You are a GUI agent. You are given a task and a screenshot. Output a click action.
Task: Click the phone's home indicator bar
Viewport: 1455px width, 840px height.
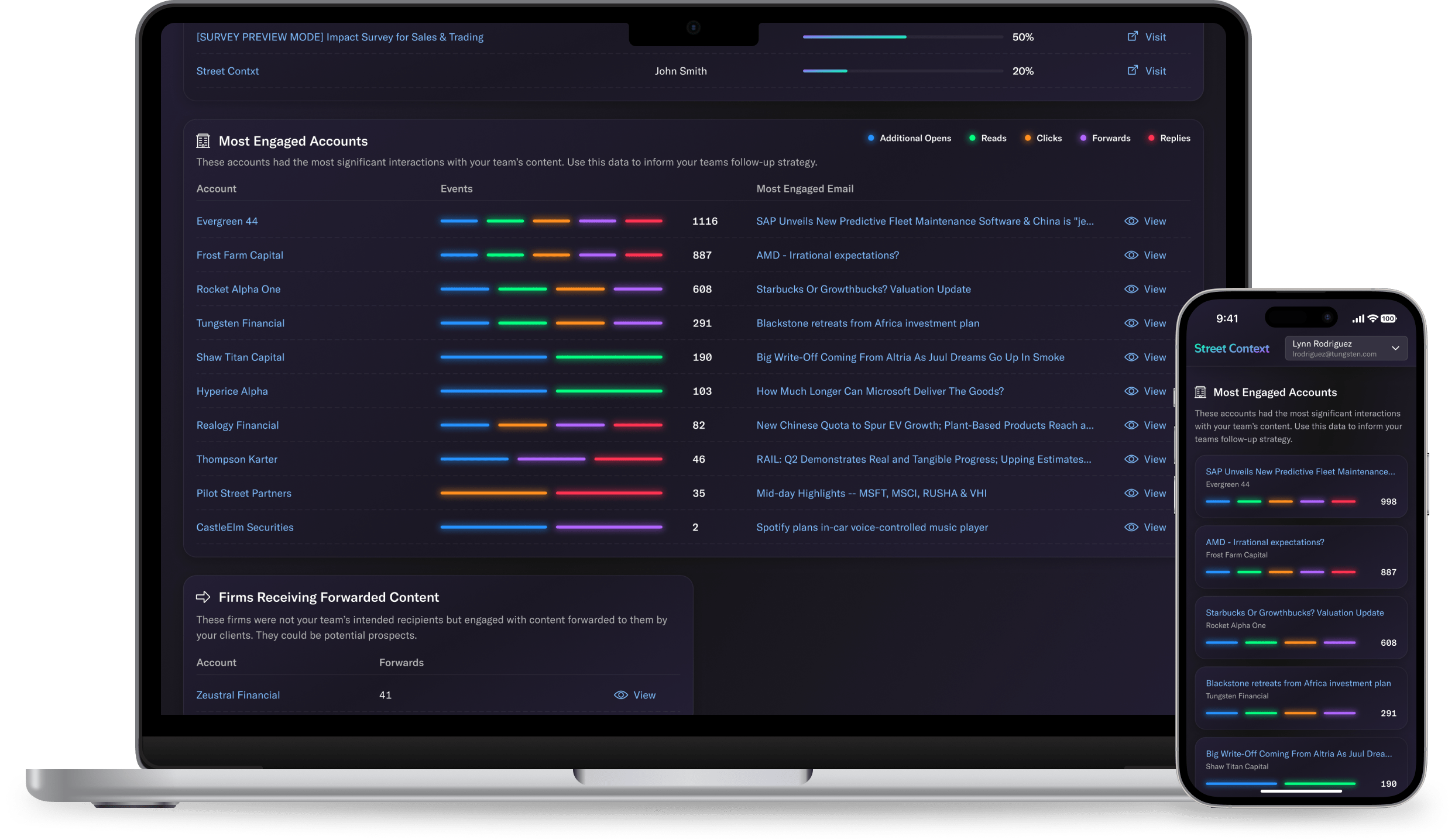pyautogui.click(x=1300, y=791)
